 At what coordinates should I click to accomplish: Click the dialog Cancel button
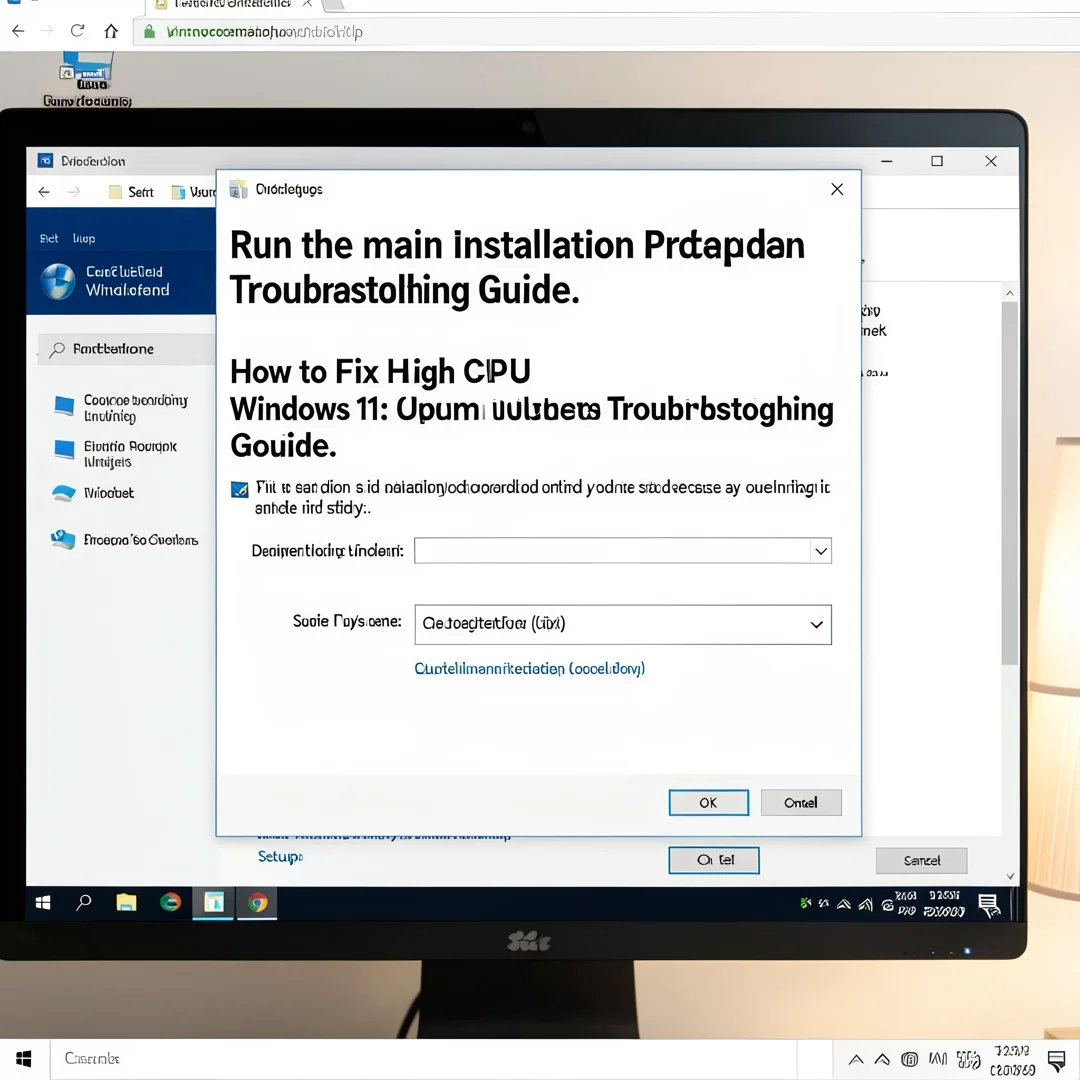click(801, 802)
